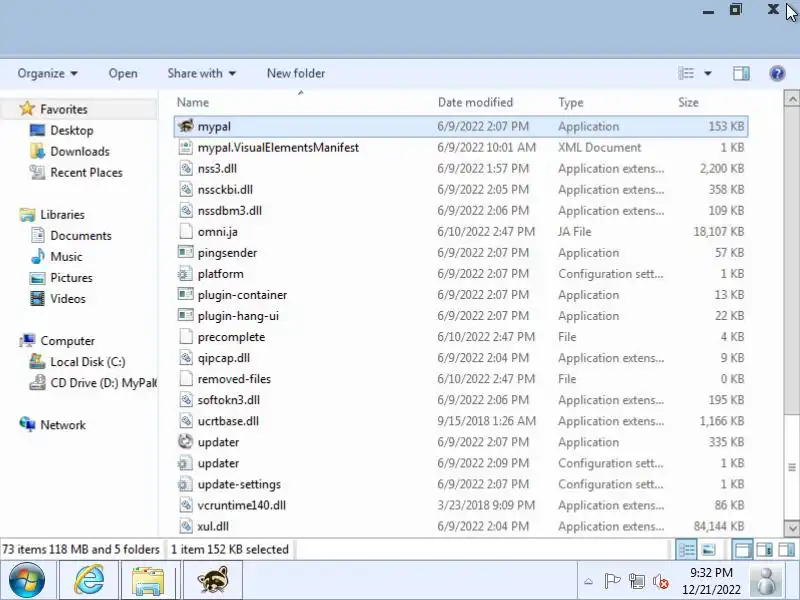Click the scrollbar down arrow
800x600 pixels.
(x=792, y=529)
